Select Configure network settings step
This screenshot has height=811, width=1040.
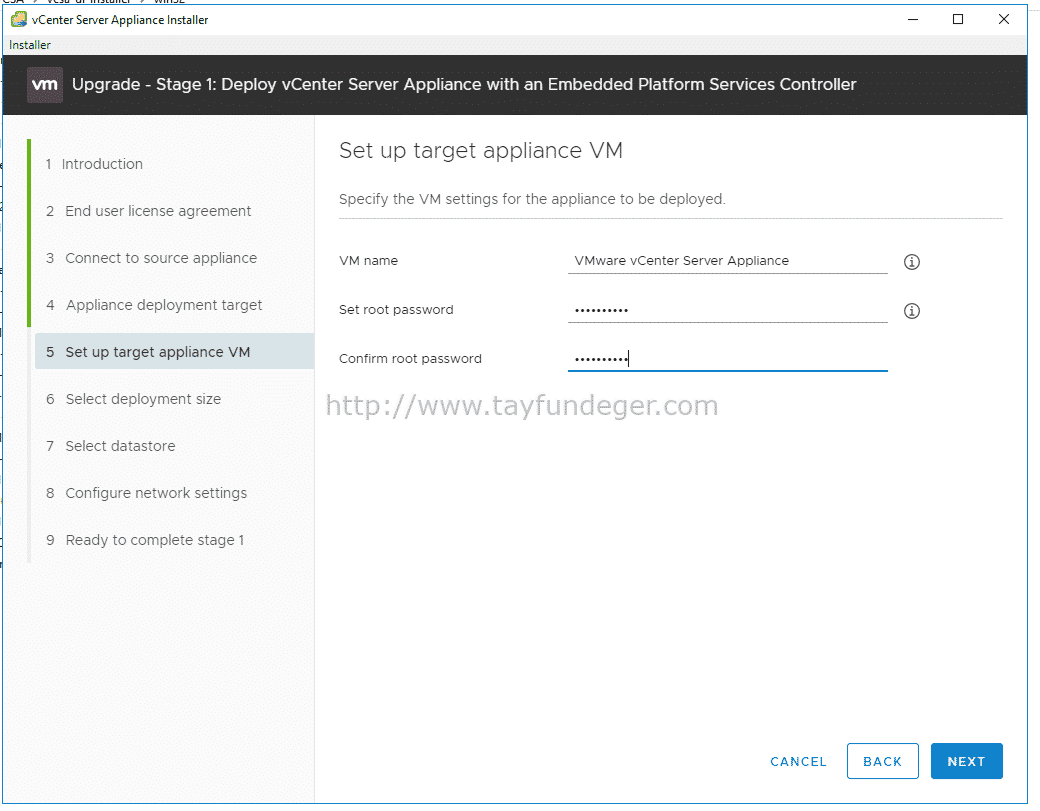(147, 493)
